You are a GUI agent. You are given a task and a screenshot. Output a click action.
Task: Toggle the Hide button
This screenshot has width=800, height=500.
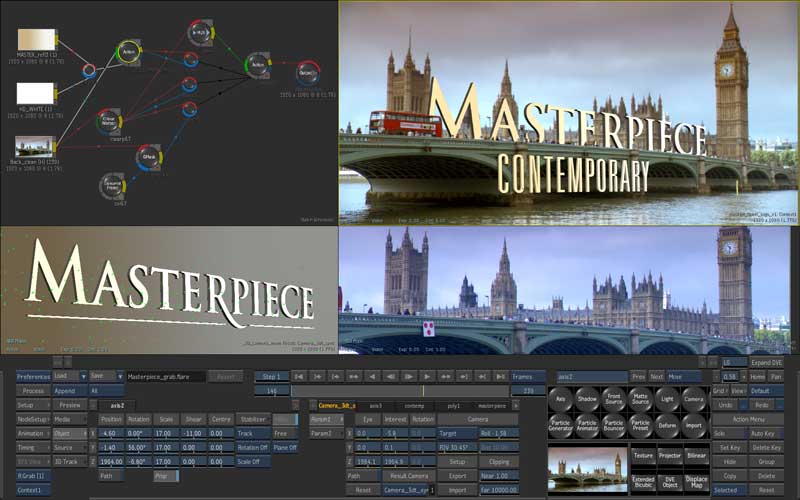pos(729,461)
